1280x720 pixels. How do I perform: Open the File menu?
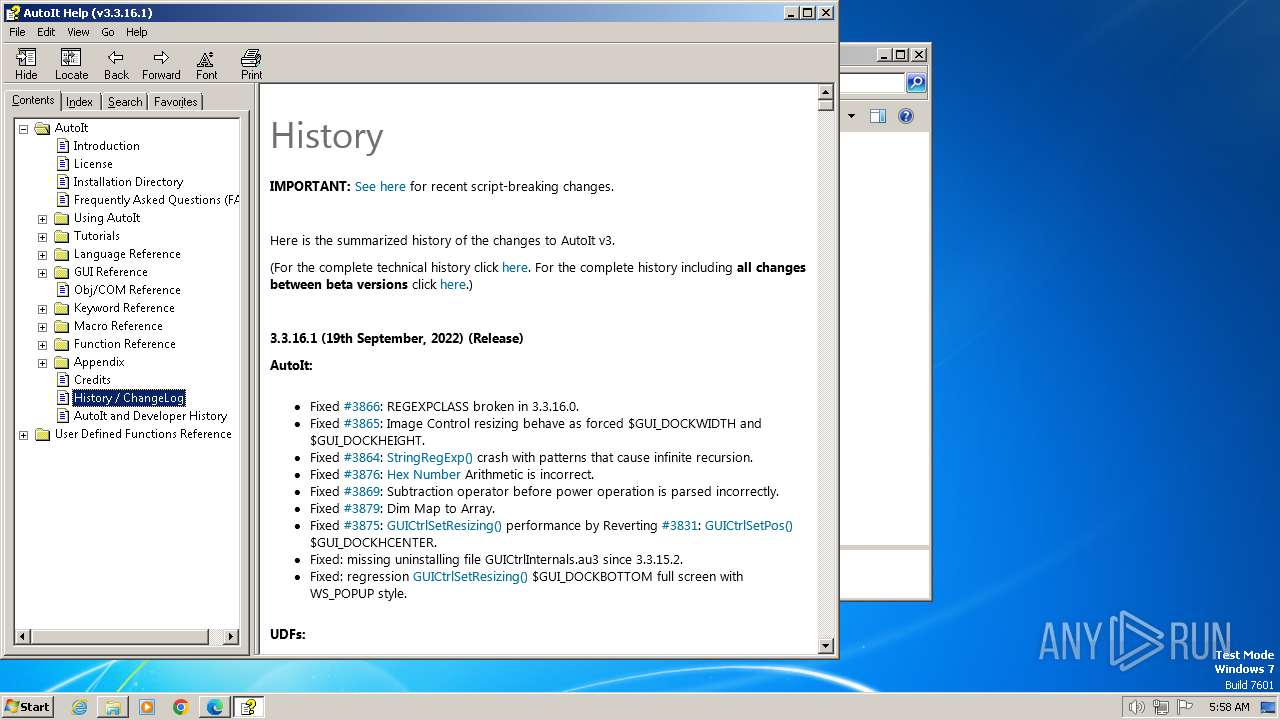17,32
